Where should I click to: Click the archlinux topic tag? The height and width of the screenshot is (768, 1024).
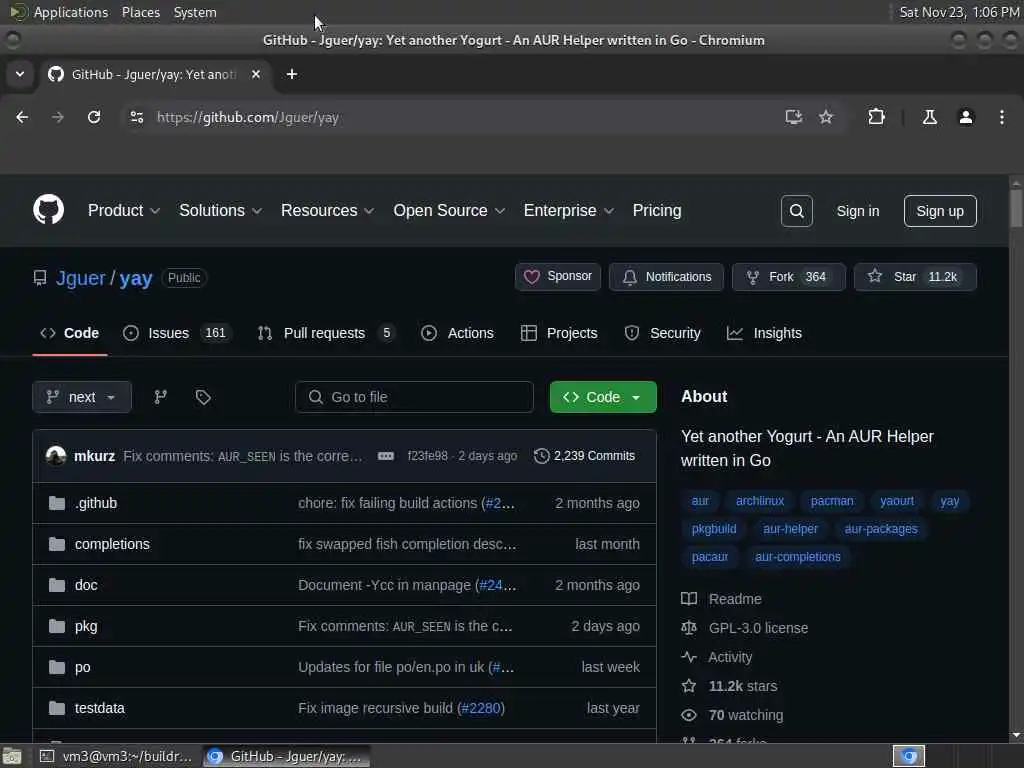pyautogui.click(x=760, y=501)
